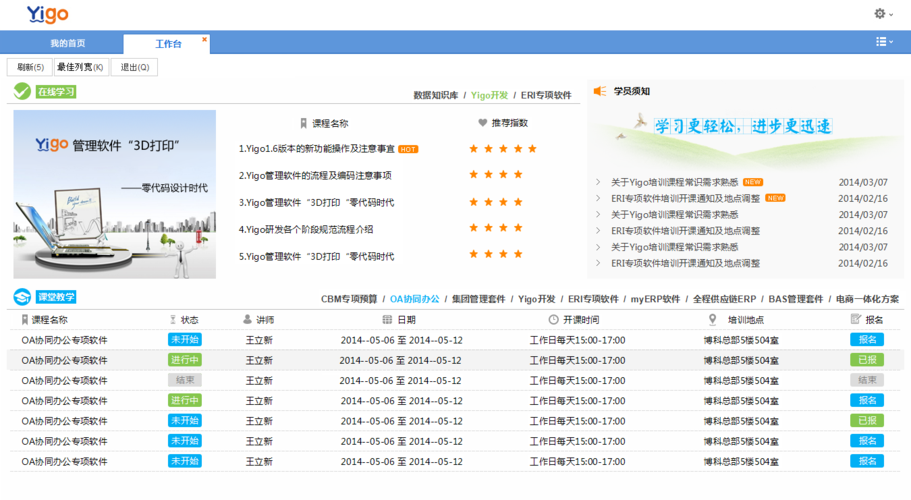This screenshot has height=500, width=911.
Task: Select the myERP软件 category
Action: (655, 299)
